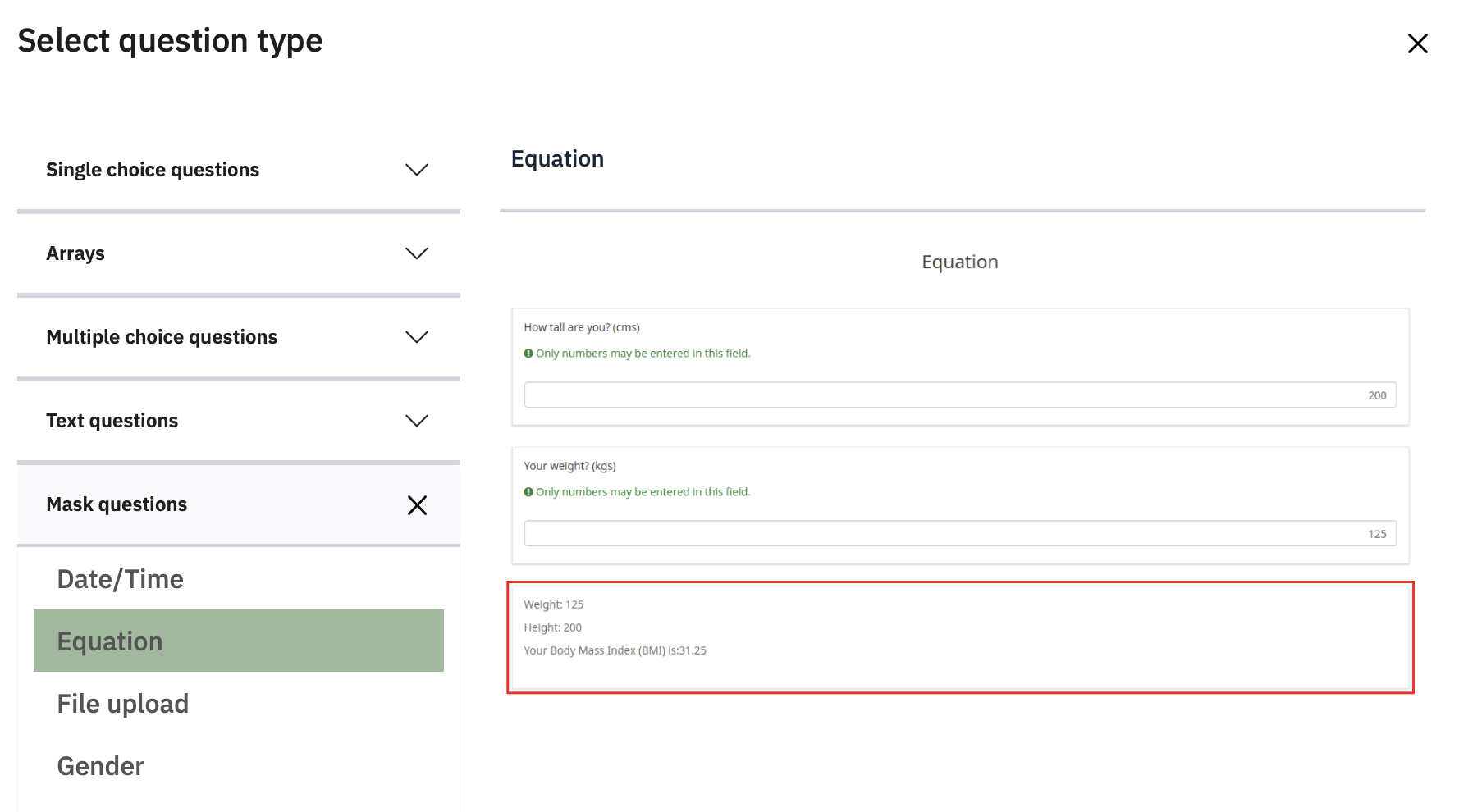Click the Body Mass Index result text
The height and width of the screenshot is (812, 1459).
coord(615,650)
